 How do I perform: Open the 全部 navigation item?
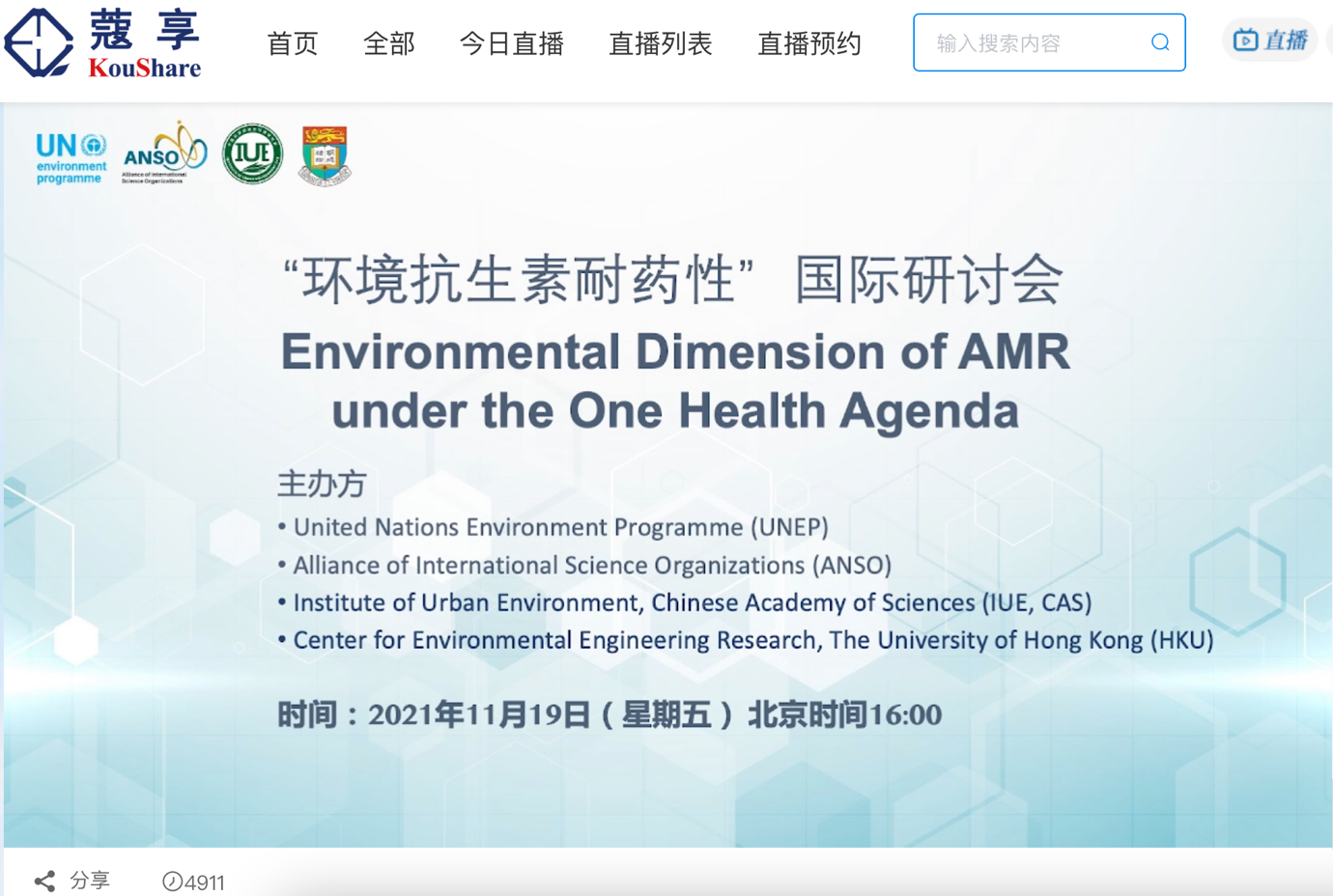[x=388, y=43]
